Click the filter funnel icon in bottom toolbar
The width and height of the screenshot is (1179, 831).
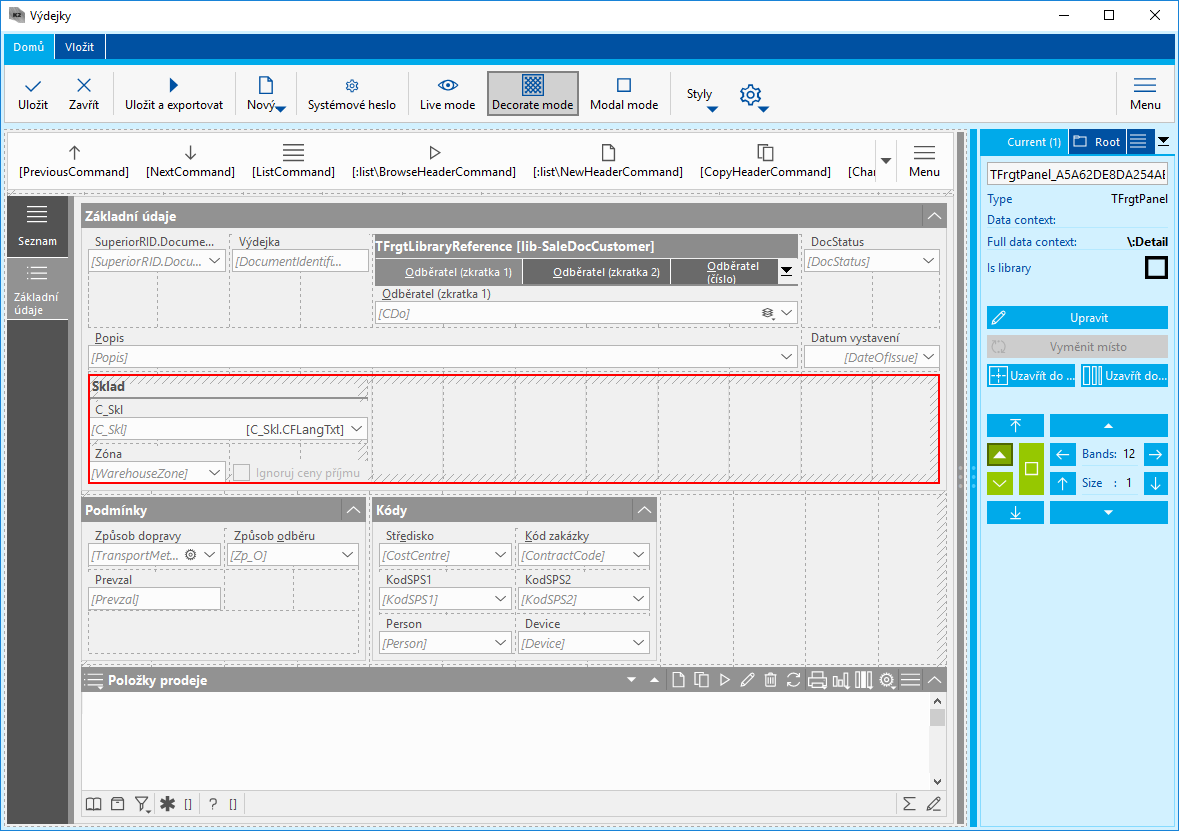(x=142, y=804)
